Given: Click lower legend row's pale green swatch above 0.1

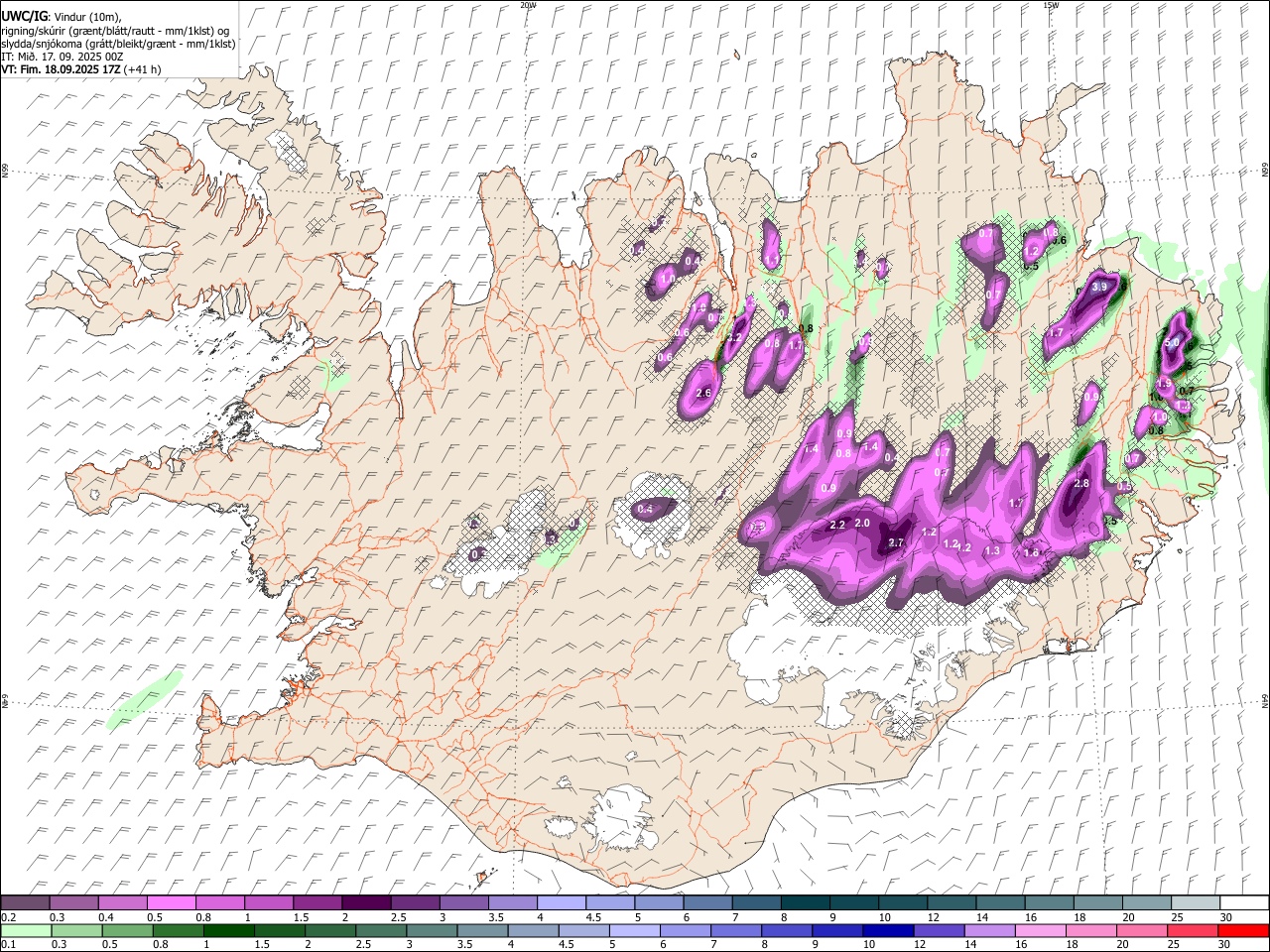Looking at the screenshot, I should pos(25,930).
